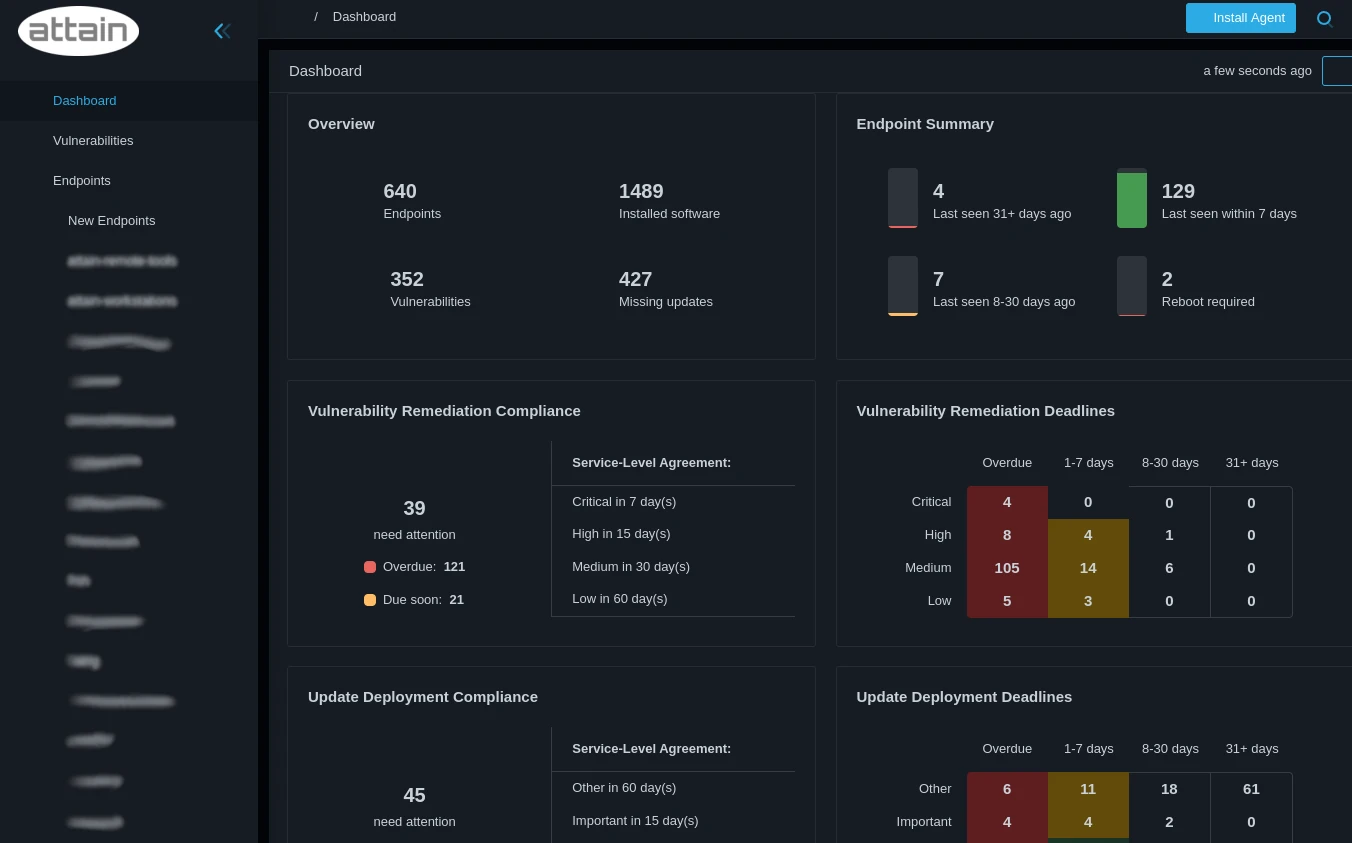Image resolution: width=1352 pixels, height=843 pixels.
Task: Open the 640 Endpoints overview stat
Action: tap(412, 200)
